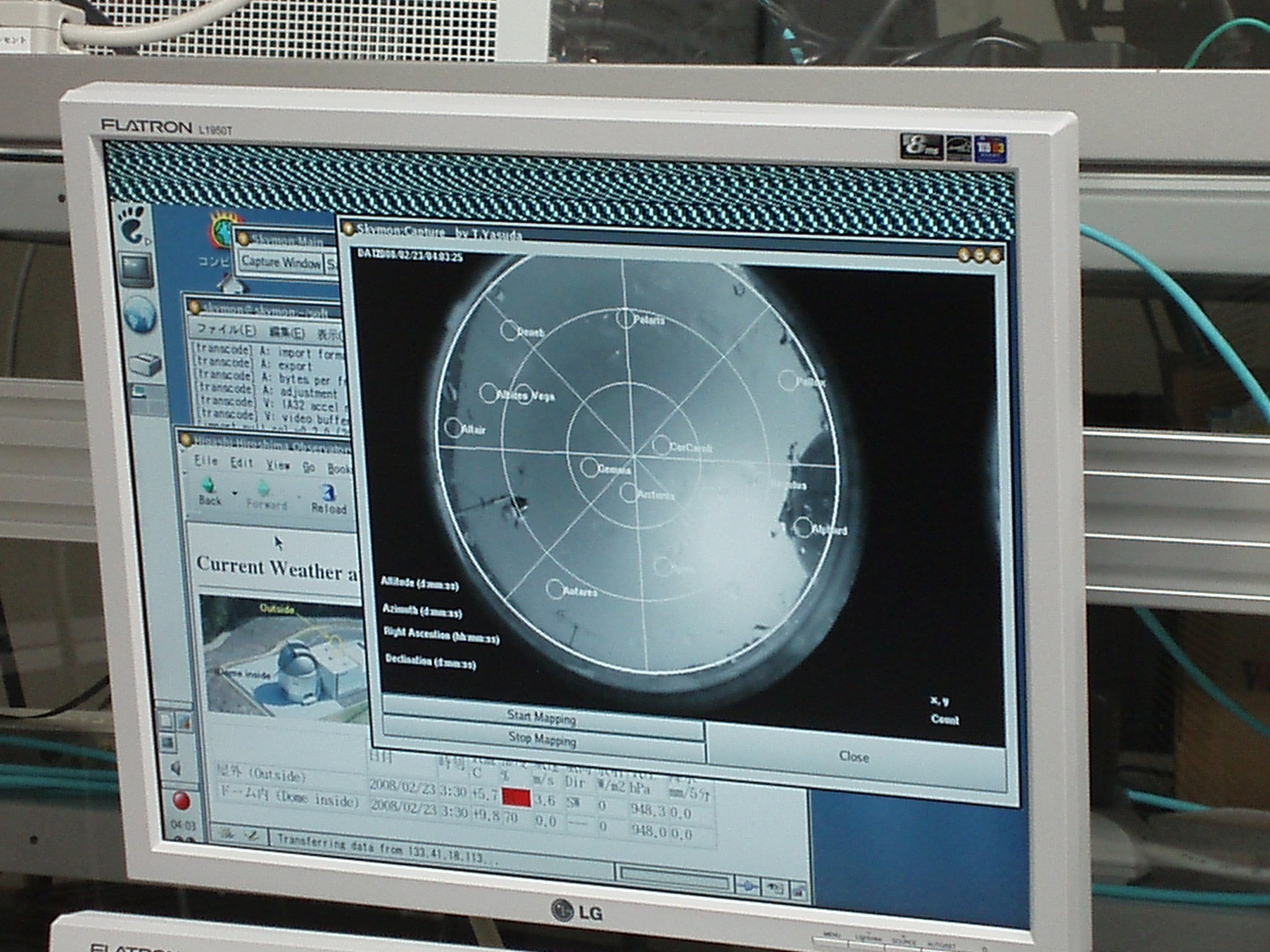Viewport: 1270px width, 952px height.
Task: Click the Vega star marker
Action: (x=524, y=394)
